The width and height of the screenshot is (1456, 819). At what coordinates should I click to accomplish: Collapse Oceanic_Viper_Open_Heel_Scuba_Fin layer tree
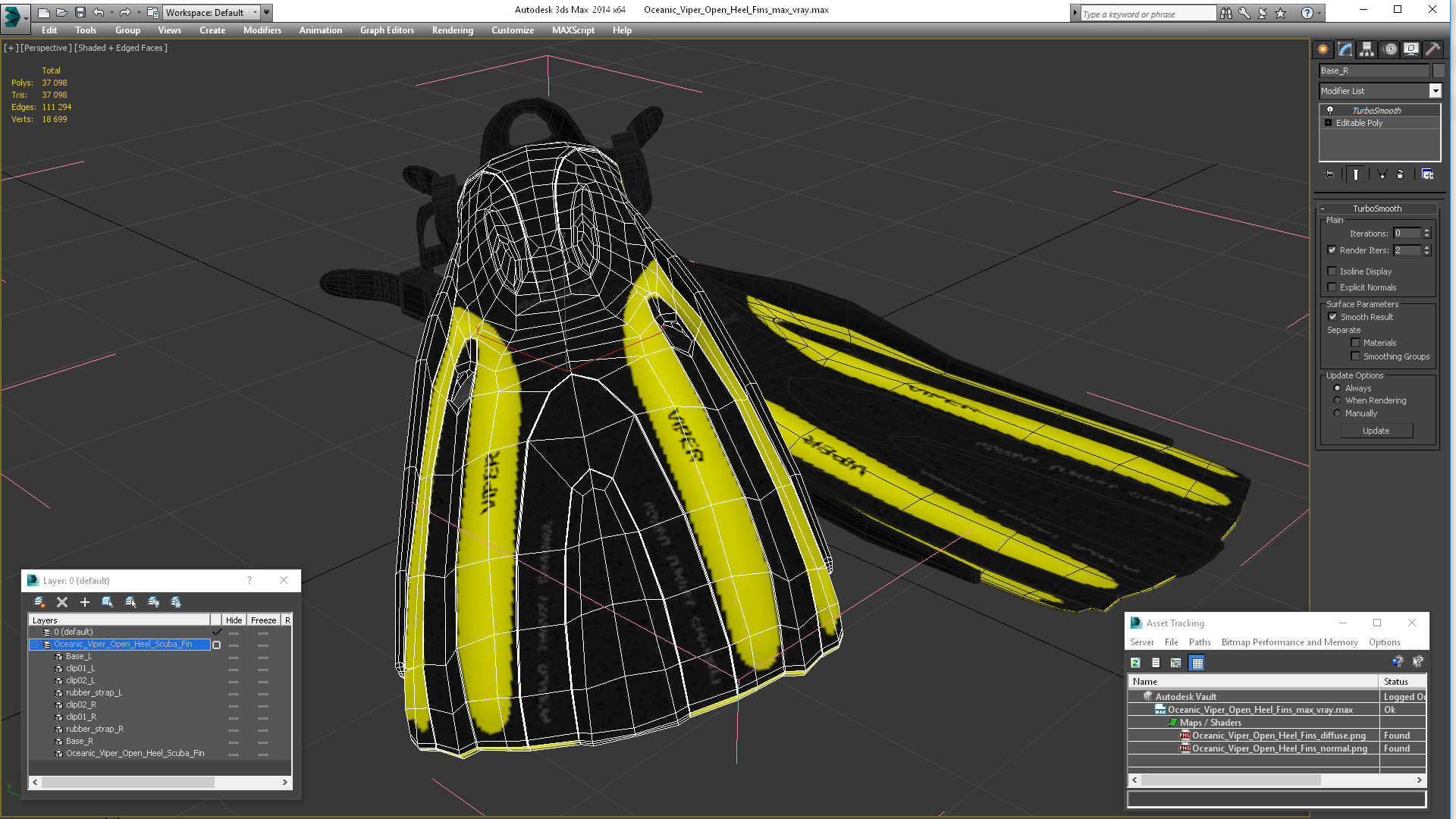pos(35,645)
